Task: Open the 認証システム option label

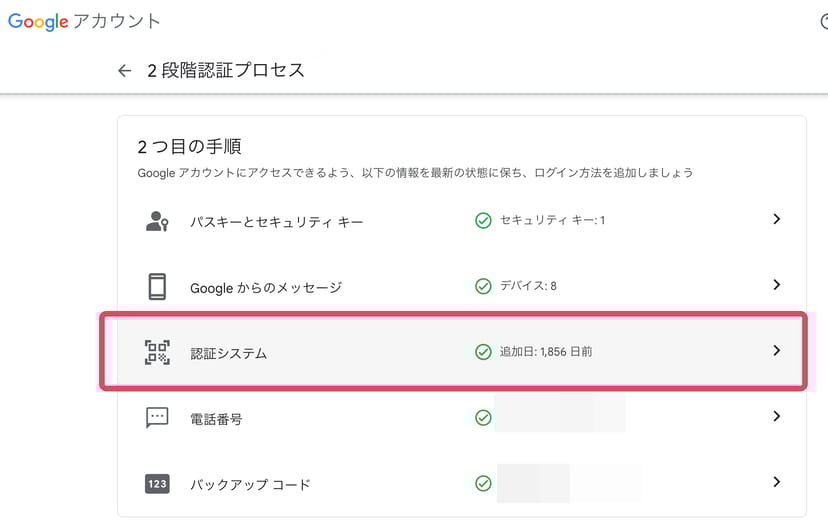Action: 229,353
